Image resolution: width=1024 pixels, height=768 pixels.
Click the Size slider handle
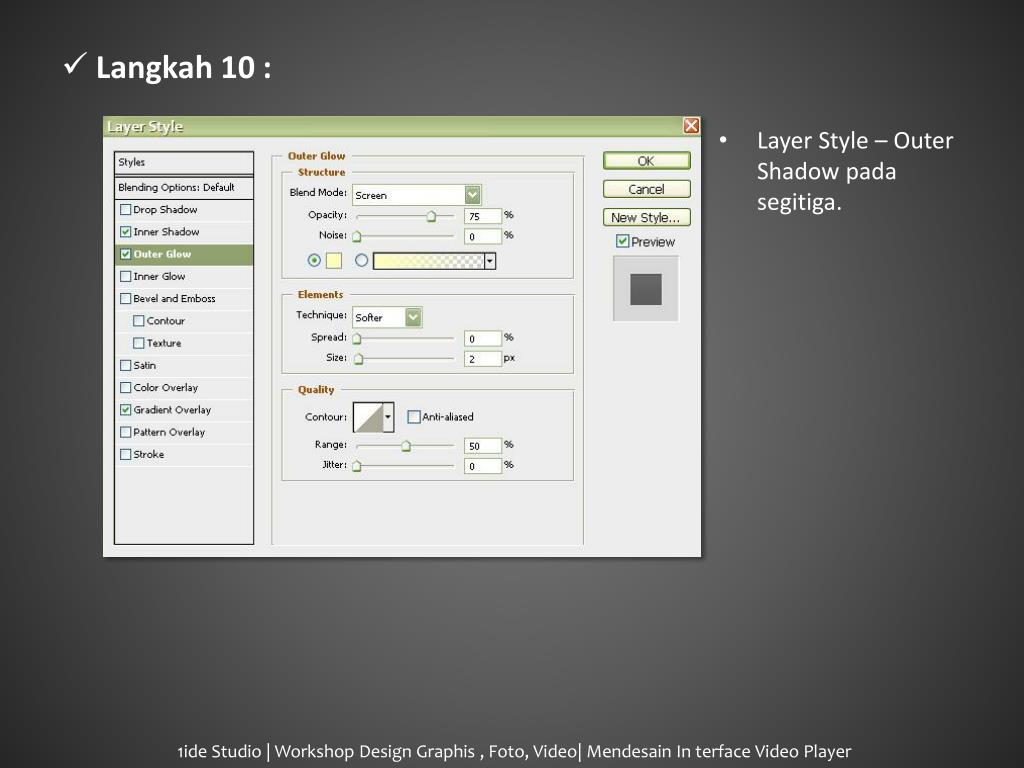[359, 359]
